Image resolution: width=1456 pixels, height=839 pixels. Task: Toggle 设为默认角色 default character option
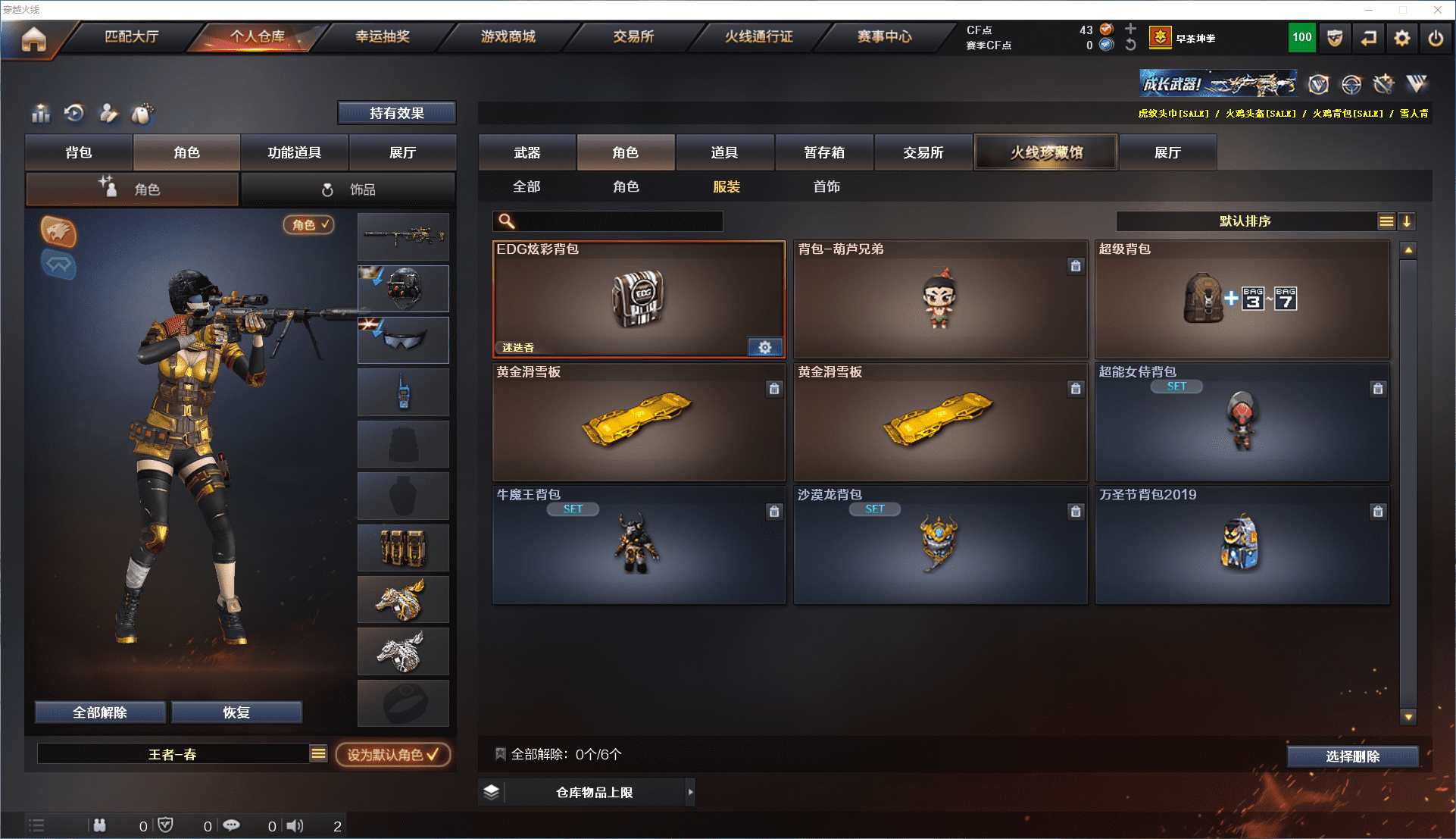click(393, 755)
